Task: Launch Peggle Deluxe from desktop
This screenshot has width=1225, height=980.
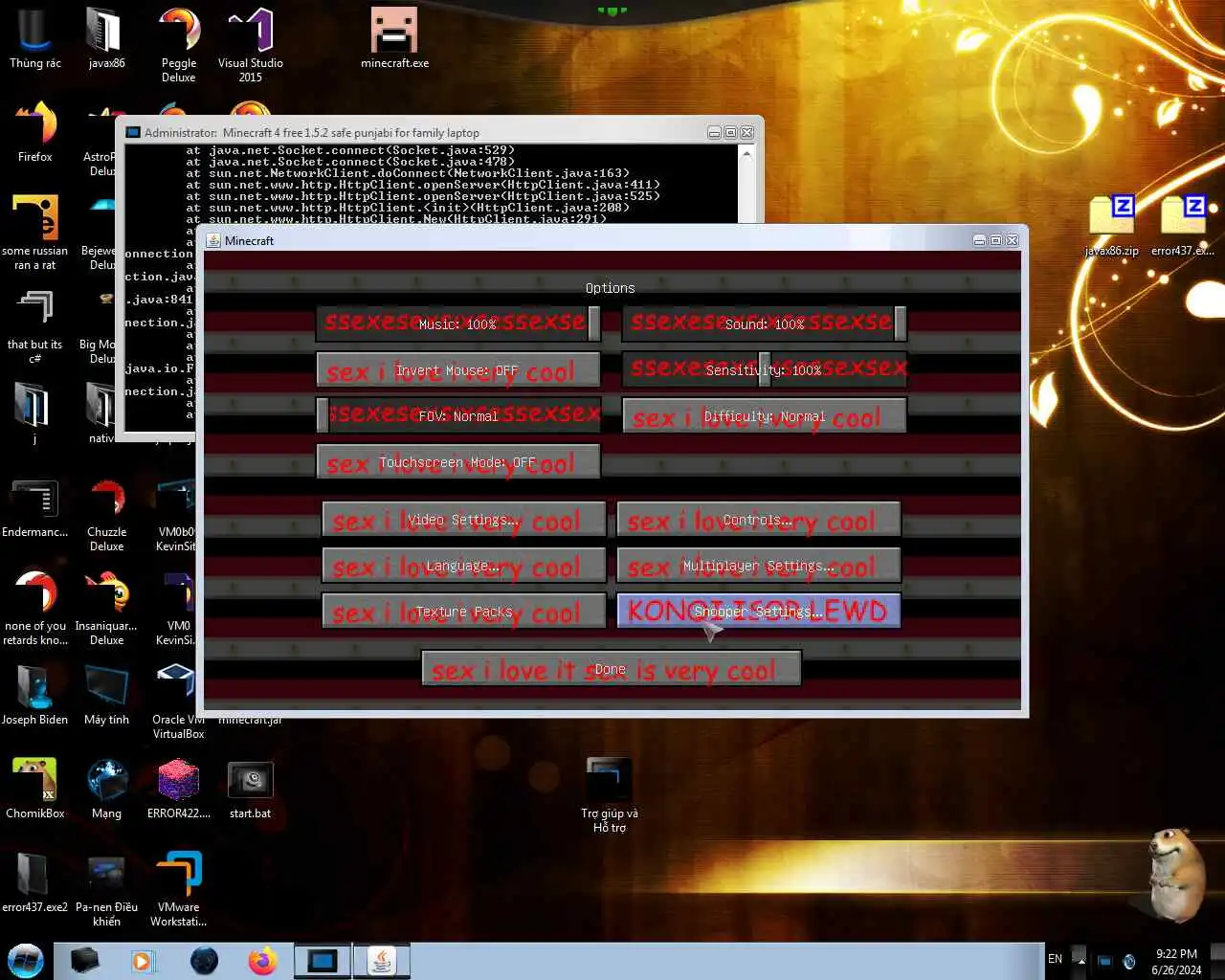Action: (178, 44)
